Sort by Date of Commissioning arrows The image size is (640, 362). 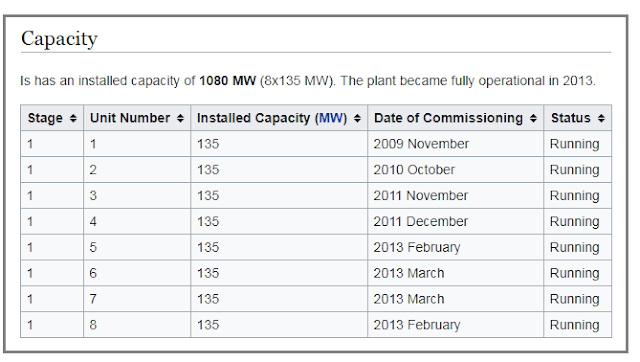click(x=533, y=118)
